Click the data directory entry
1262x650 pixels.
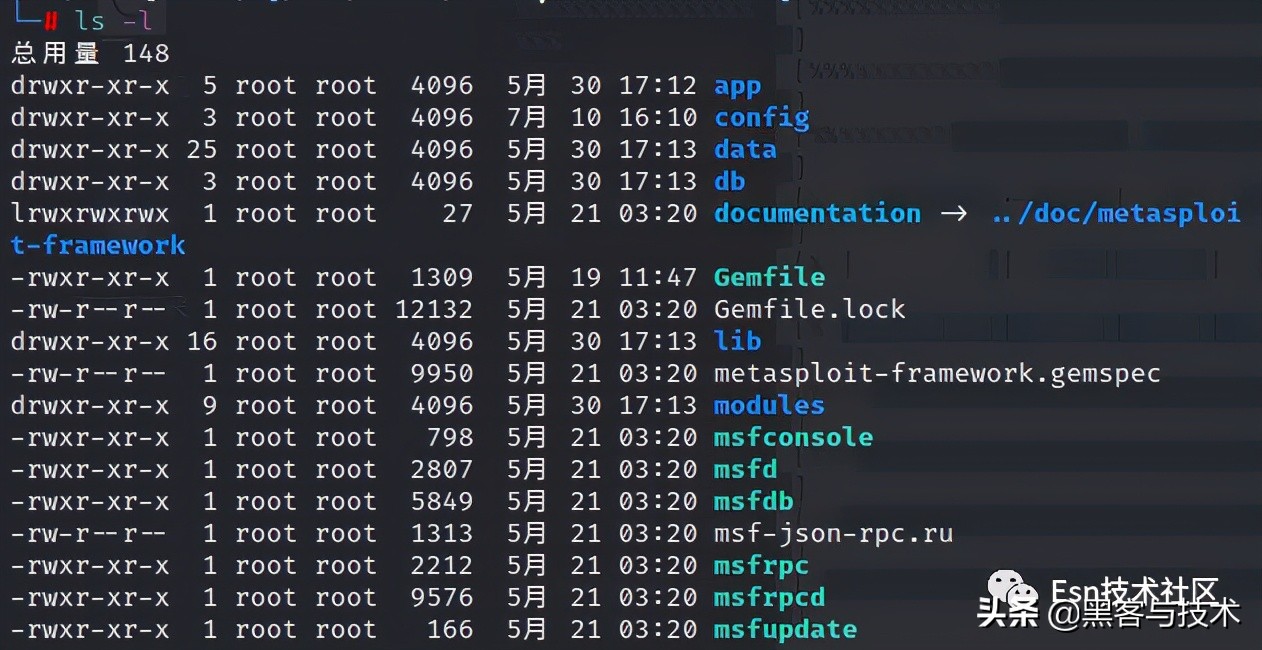click(x=745, y=149)
